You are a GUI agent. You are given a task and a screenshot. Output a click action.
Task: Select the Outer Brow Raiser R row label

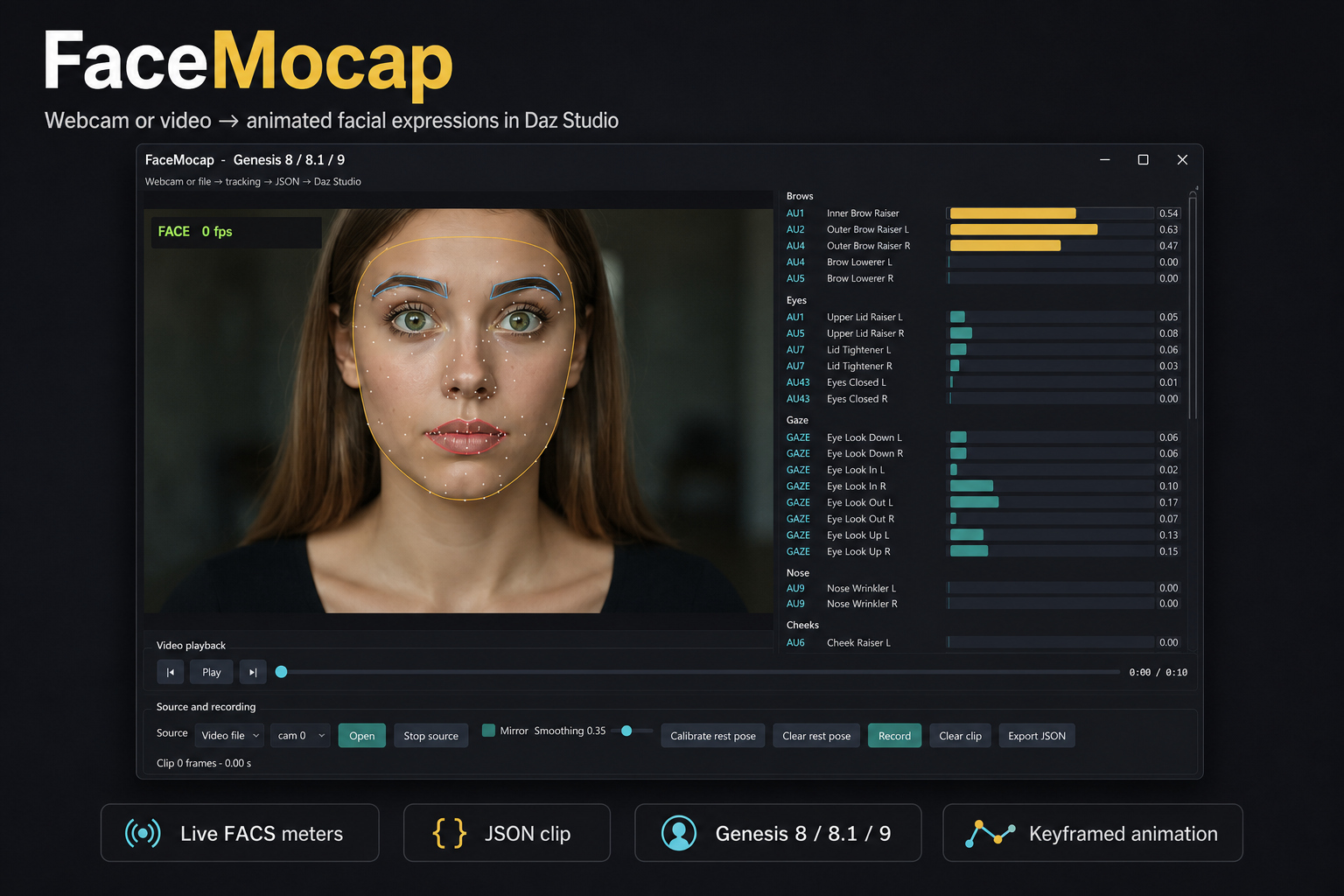[x=868, y=246]
